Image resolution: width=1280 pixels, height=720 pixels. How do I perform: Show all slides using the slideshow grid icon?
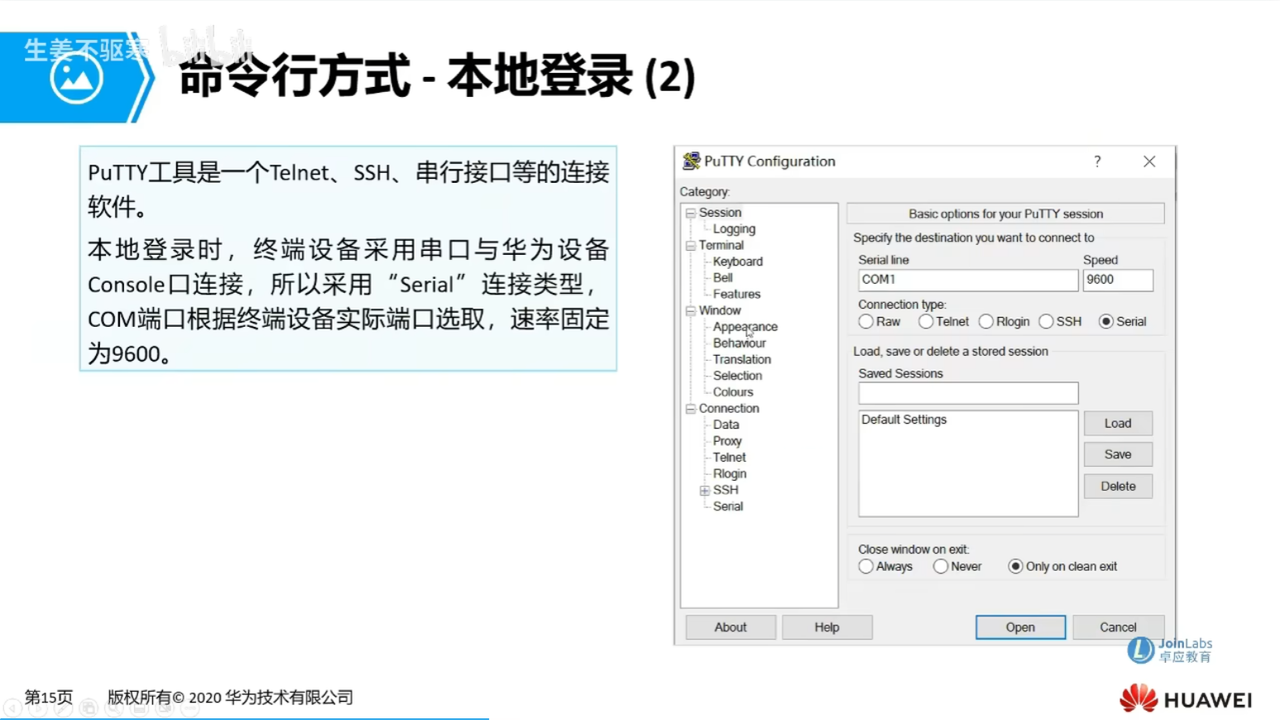click(89, 708)
